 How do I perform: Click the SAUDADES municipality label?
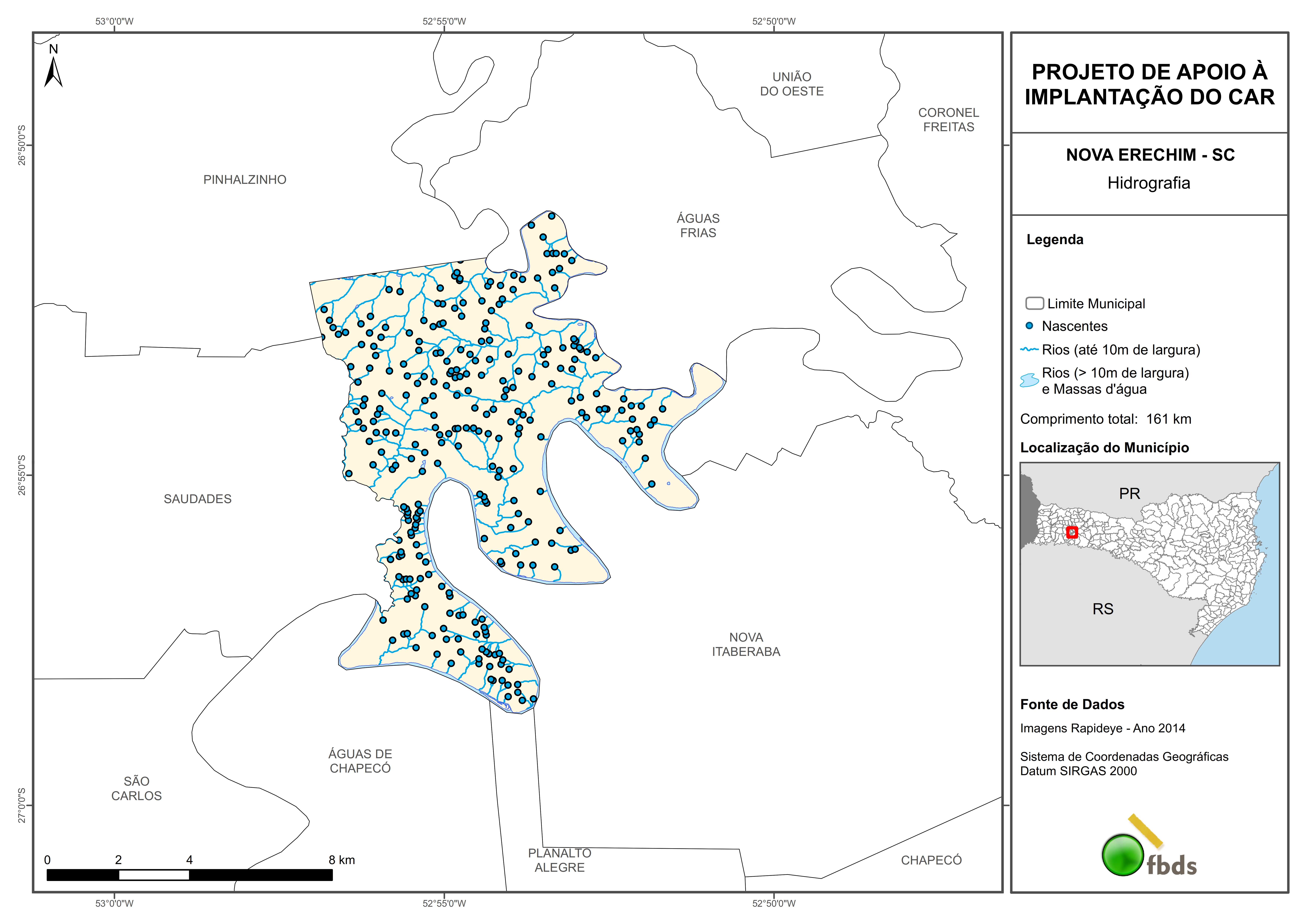pos(198,499)
